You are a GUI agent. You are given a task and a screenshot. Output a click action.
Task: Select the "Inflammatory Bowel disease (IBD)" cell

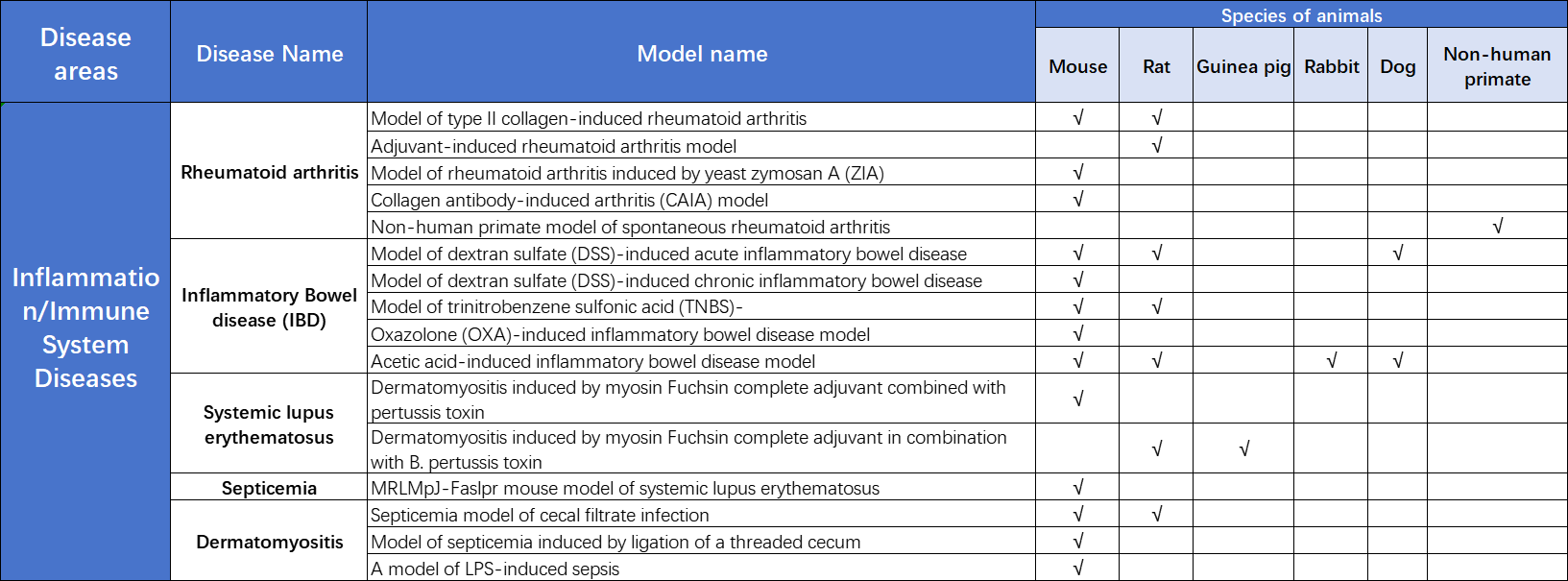pos(269,307)
